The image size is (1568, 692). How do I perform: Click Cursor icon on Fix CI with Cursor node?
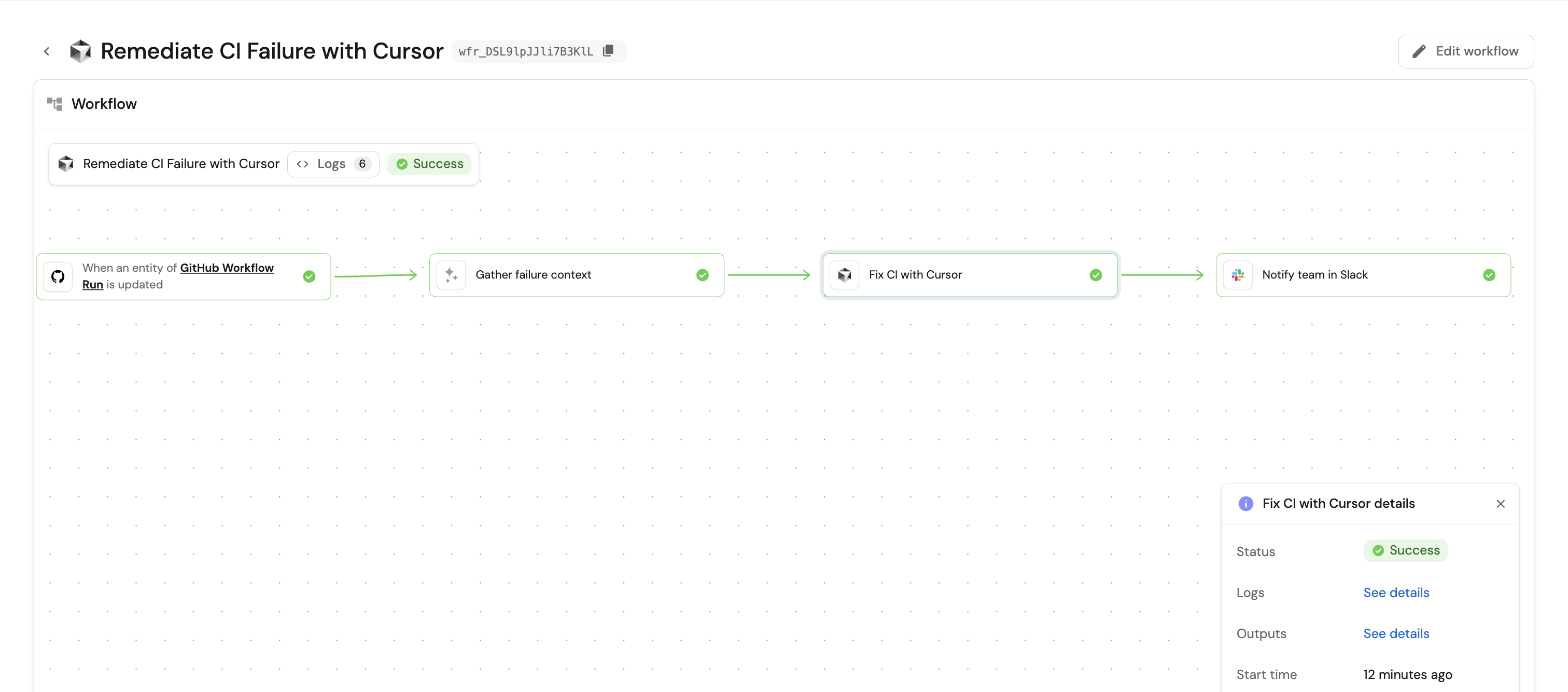coord(844,275)
